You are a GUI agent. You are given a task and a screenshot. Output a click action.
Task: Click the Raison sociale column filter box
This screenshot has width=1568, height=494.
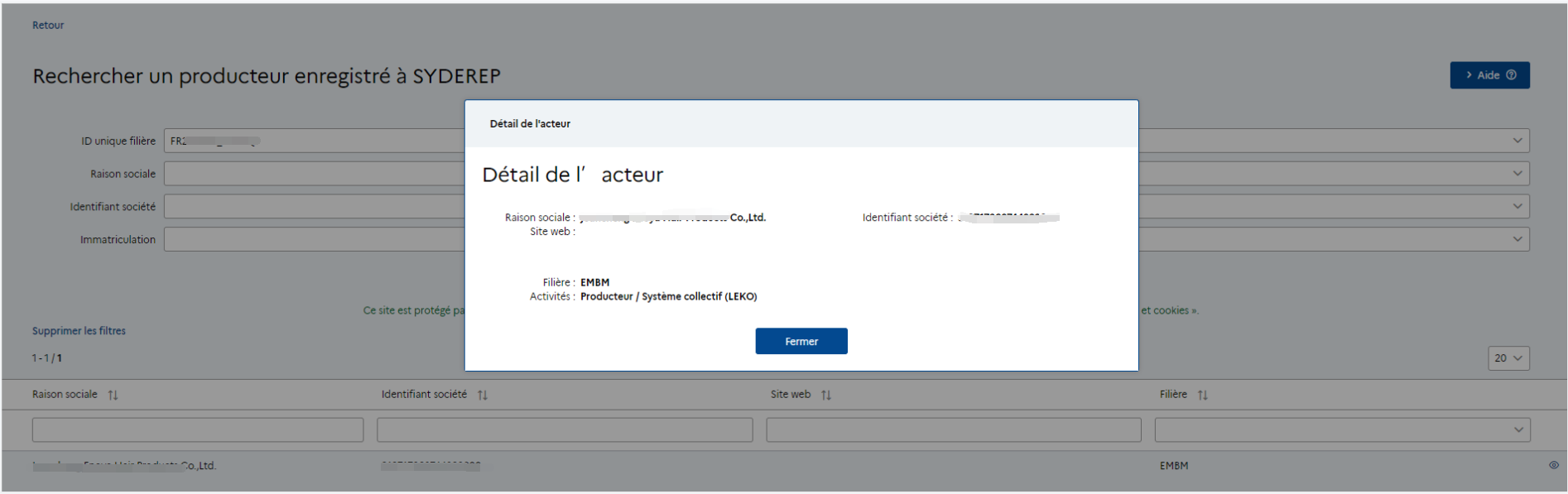coord(198,429)
